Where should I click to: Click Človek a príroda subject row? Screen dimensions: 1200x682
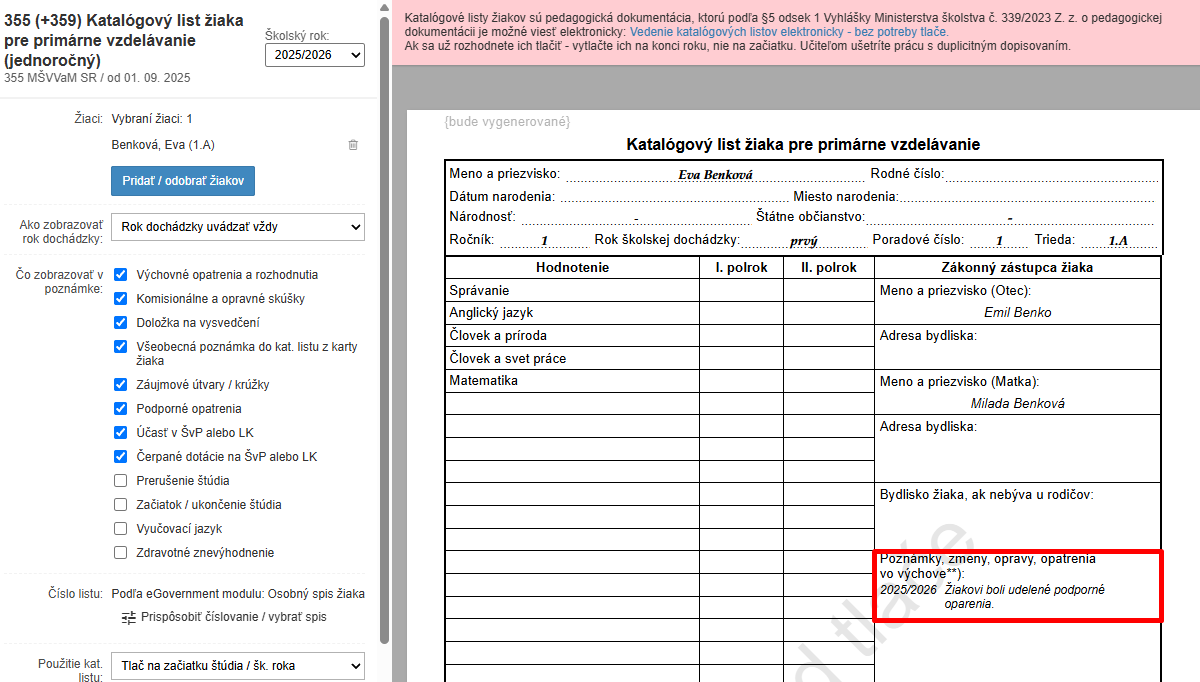point(572,336)
